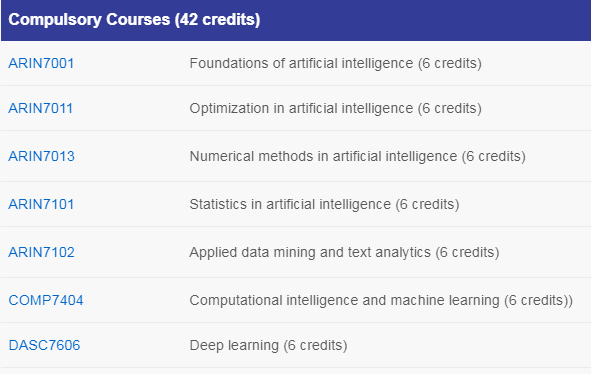Viewport: 591px width, 374px height.
Task: Go to the DASC7606 course link
Action: point(44,345)
